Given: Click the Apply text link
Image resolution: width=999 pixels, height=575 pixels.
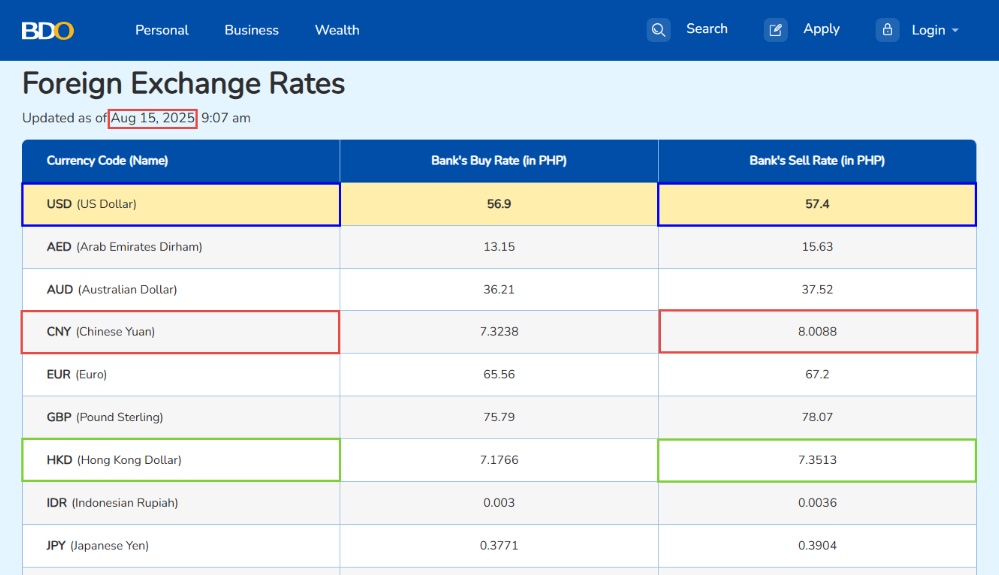Looking at the screenshot, I should click(821, 29).
